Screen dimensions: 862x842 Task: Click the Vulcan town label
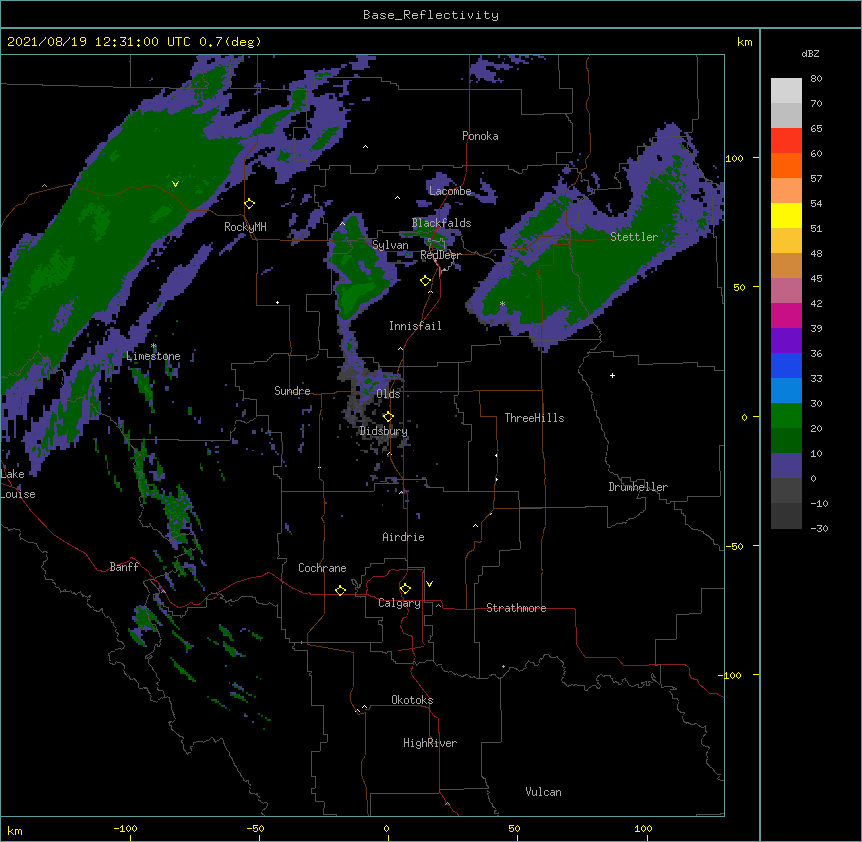pos(543,792)
